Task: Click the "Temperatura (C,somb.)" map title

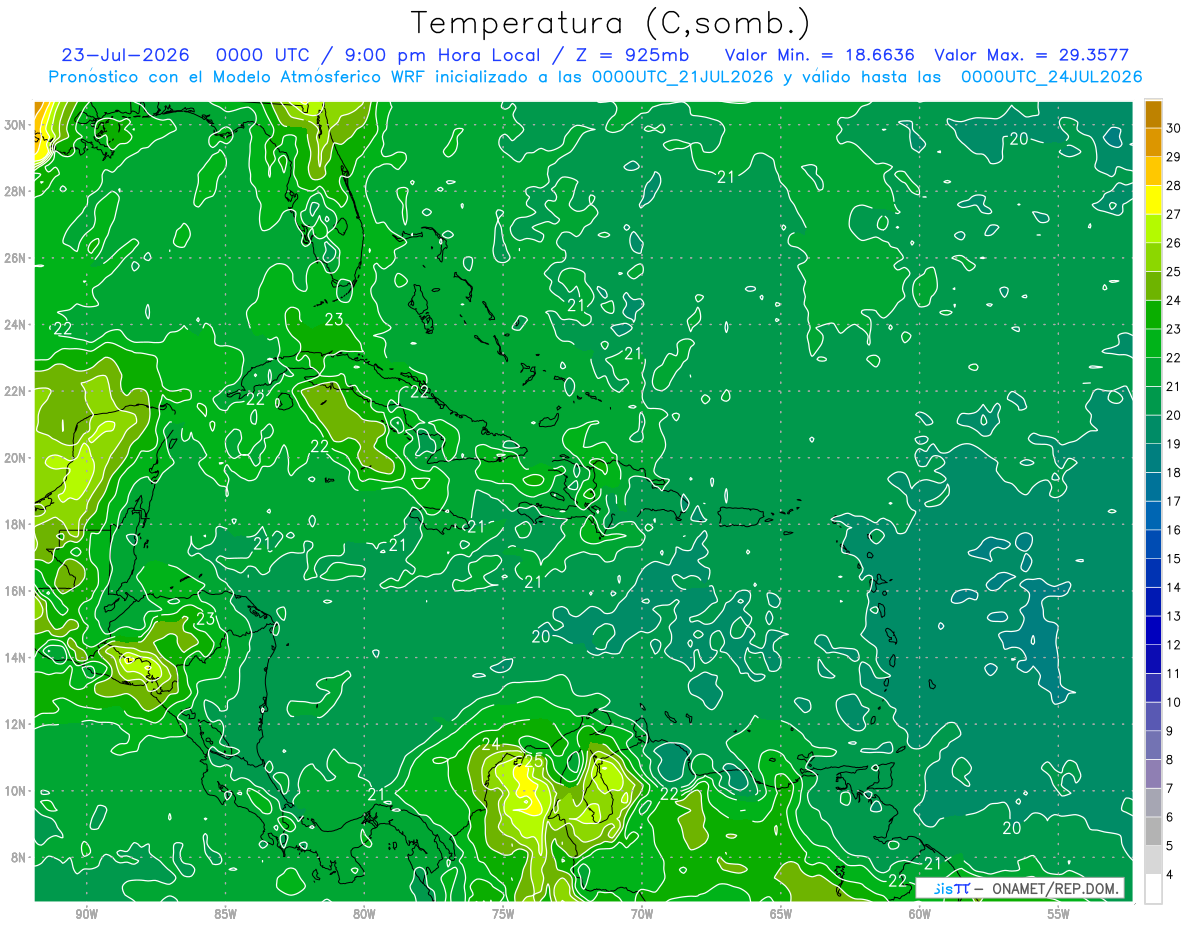Action: point(611,24)
